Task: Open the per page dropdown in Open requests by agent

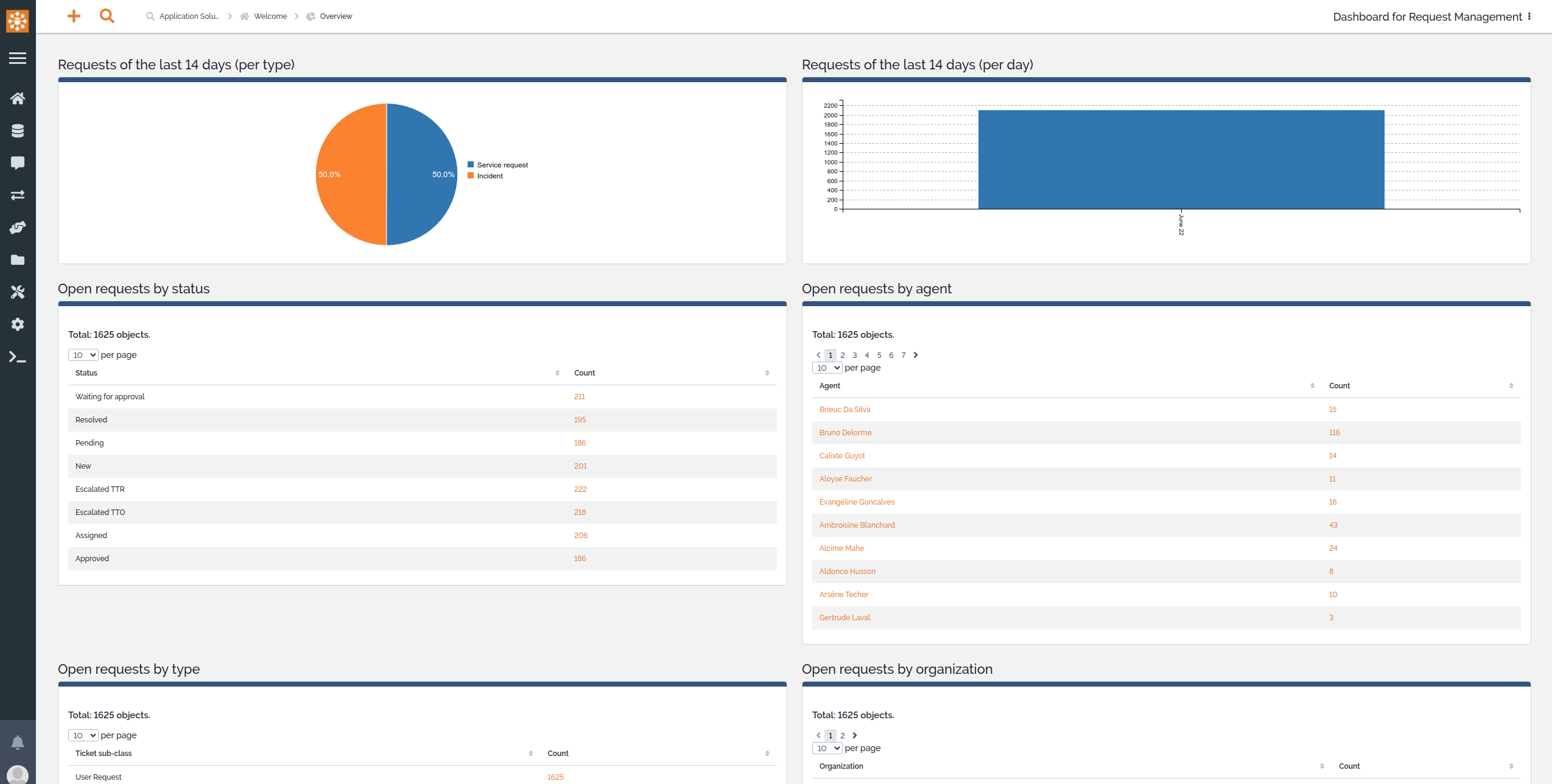Action: pos(826,368)
